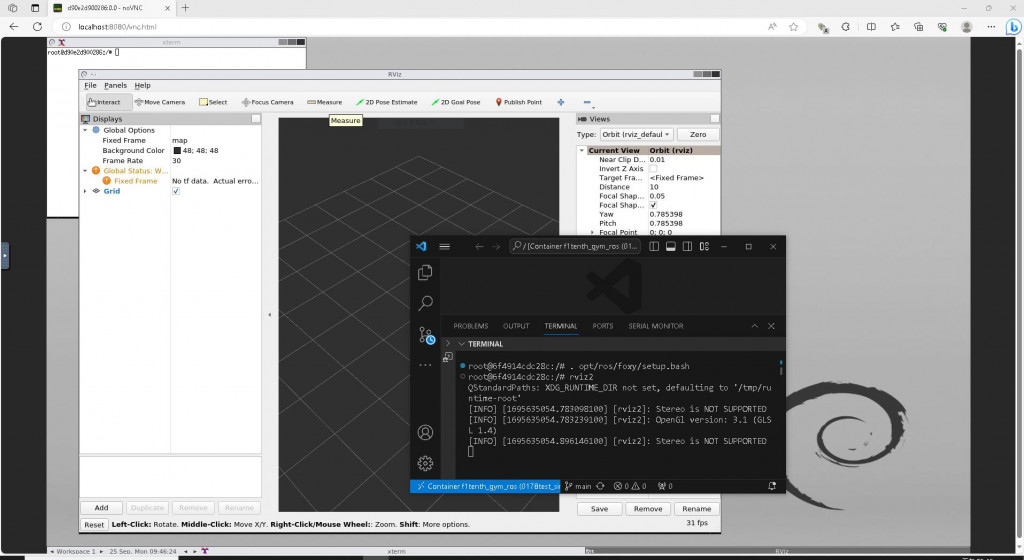This screenshot has height=560, width=1024.
Task: Toggle the Invert Z Axis checkbox
Action: (653, 168)
